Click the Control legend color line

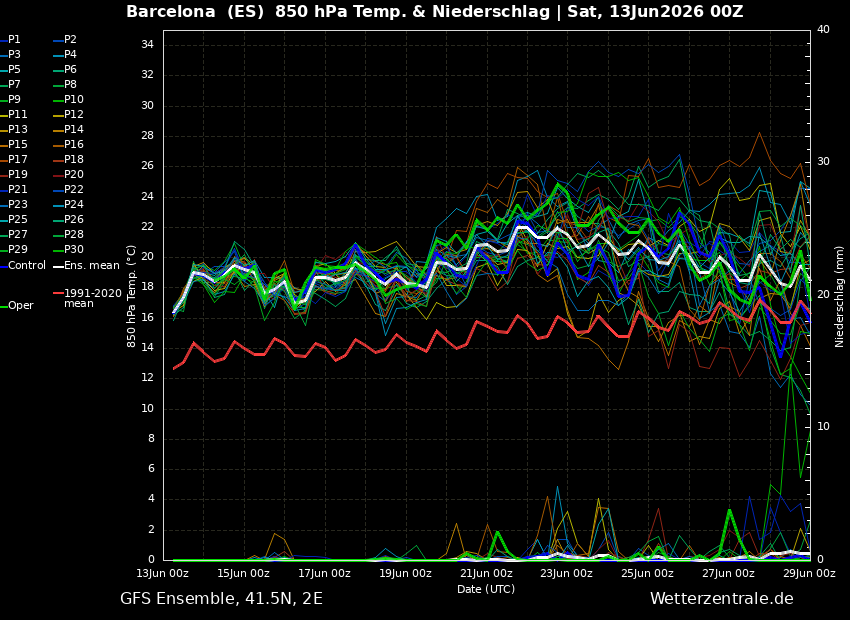(x=3, y=266)
